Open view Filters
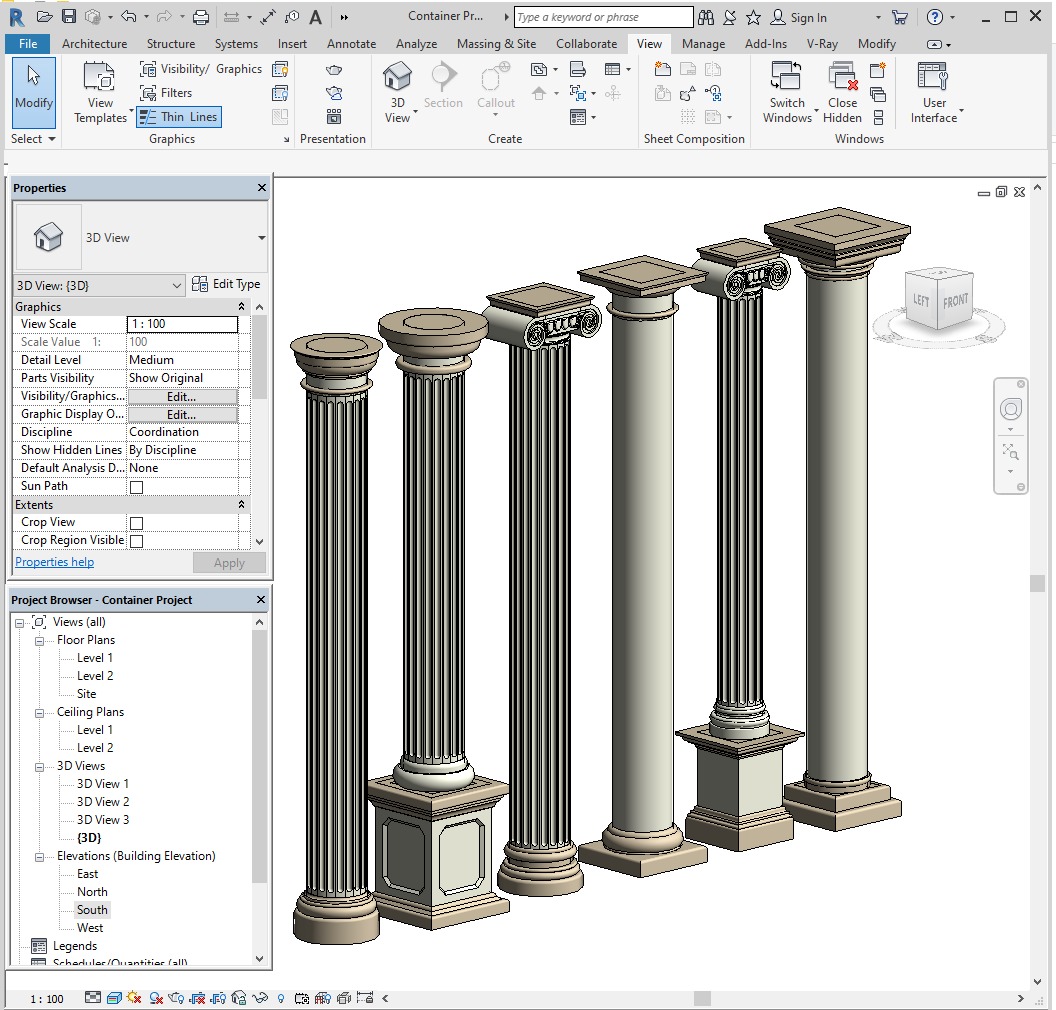The image size is (1056, 1010). click(x=166, y=93)
